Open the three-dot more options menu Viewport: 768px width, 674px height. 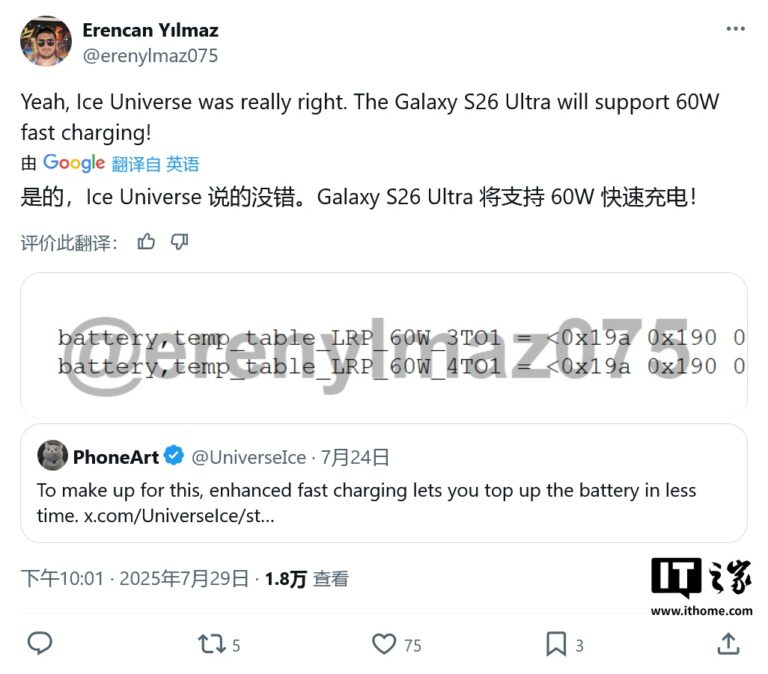735,29
